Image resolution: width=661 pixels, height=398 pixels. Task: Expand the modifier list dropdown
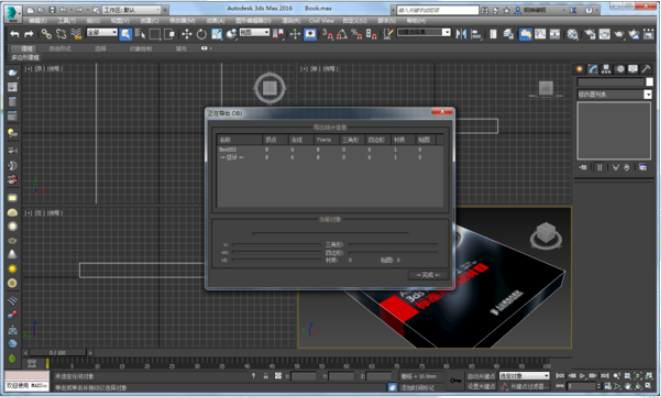(614, 94)
